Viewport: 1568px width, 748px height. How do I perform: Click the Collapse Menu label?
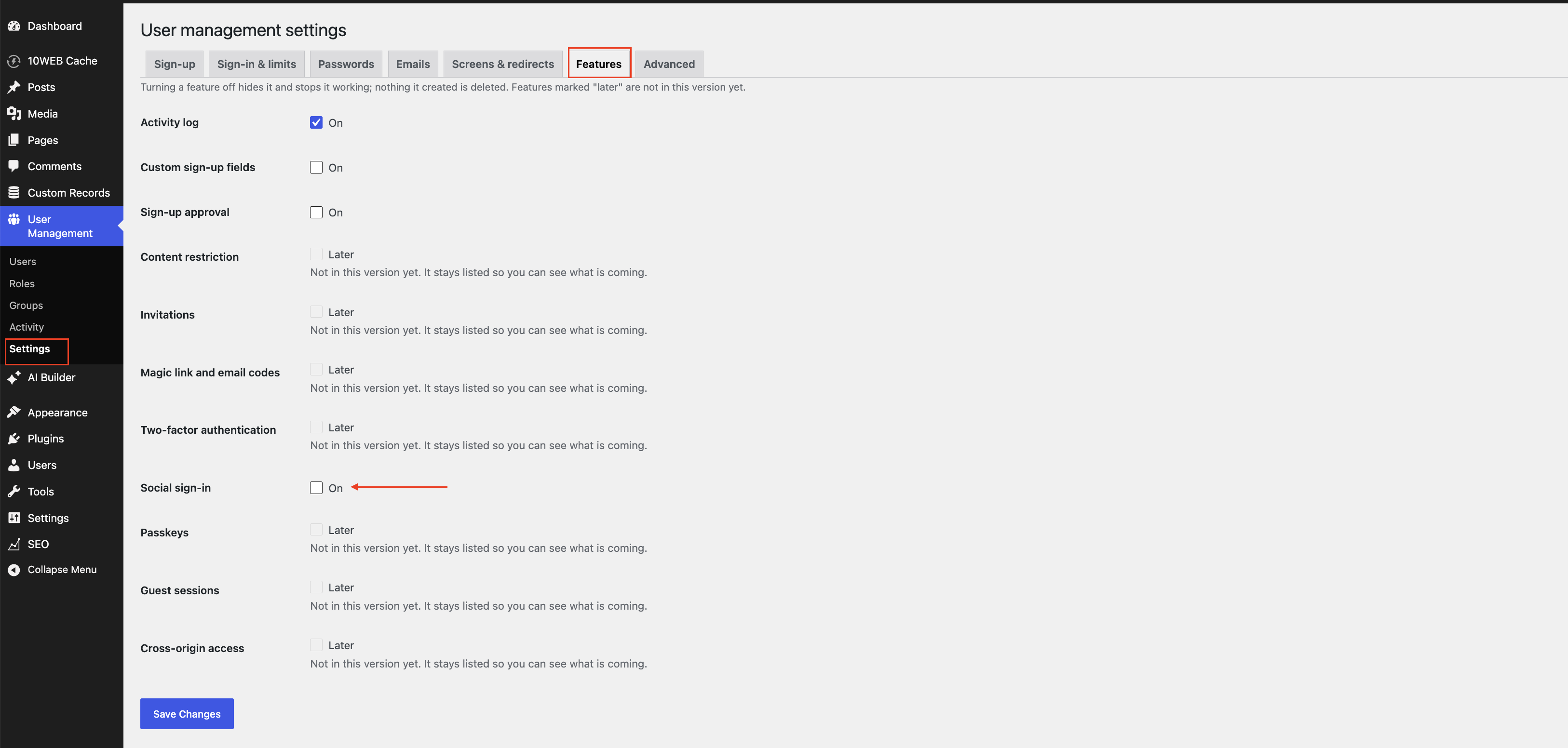pos(62,570)
